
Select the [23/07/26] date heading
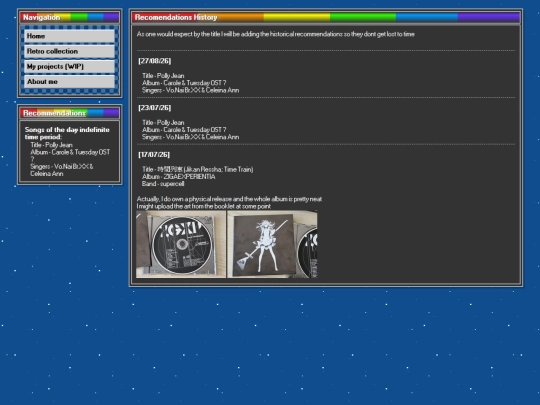point(155,108)
